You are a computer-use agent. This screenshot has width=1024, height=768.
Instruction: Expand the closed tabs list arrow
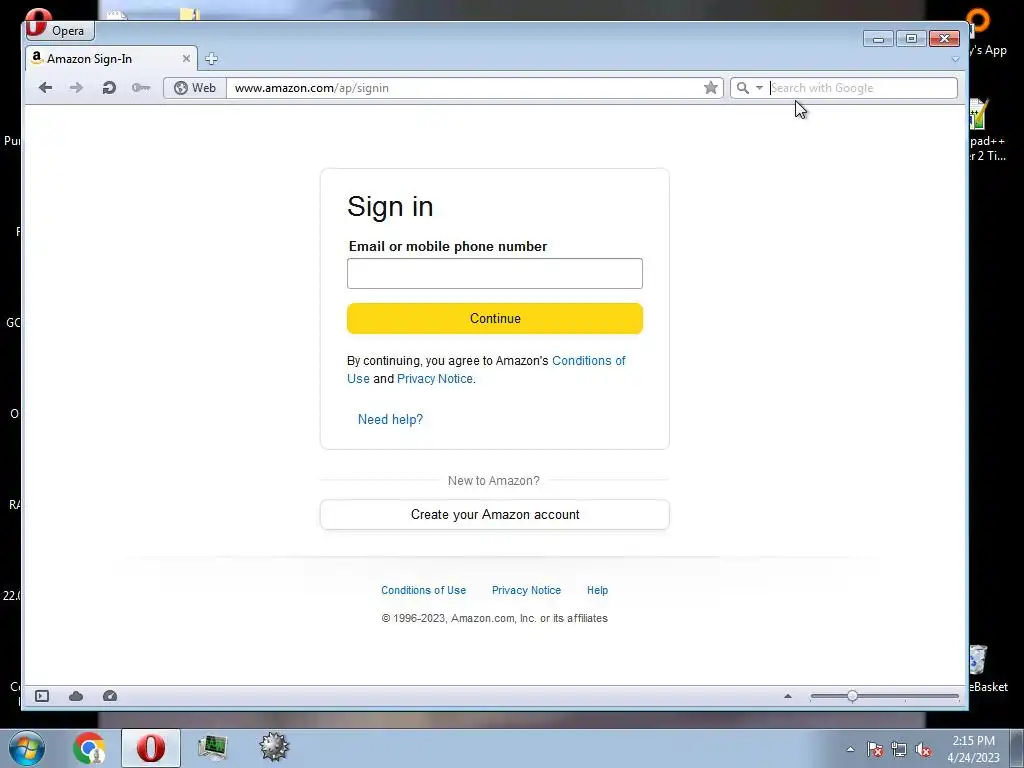coord(955,59)
